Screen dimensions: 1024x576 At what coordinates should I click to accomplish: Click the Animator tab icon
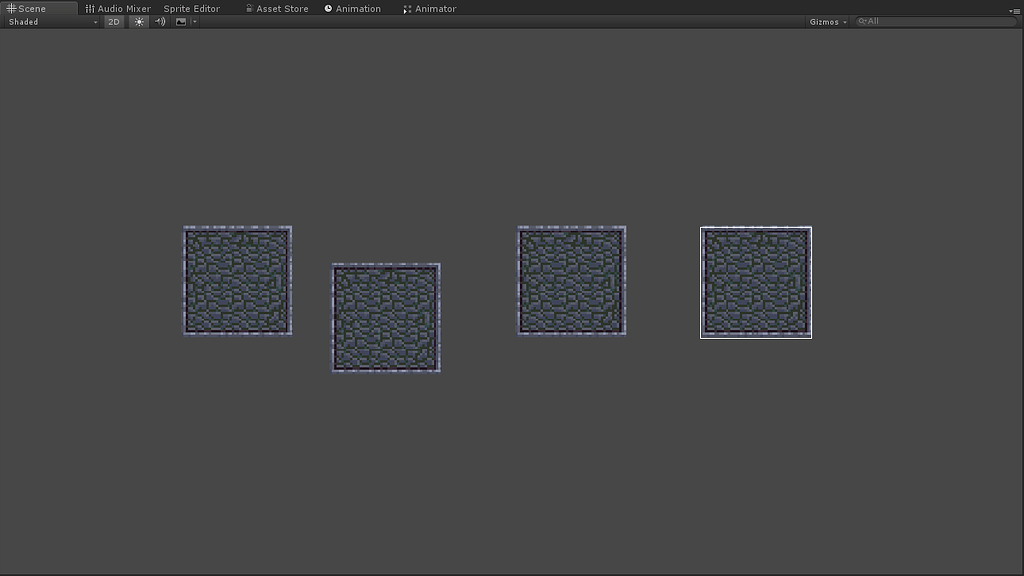[408, 8]
